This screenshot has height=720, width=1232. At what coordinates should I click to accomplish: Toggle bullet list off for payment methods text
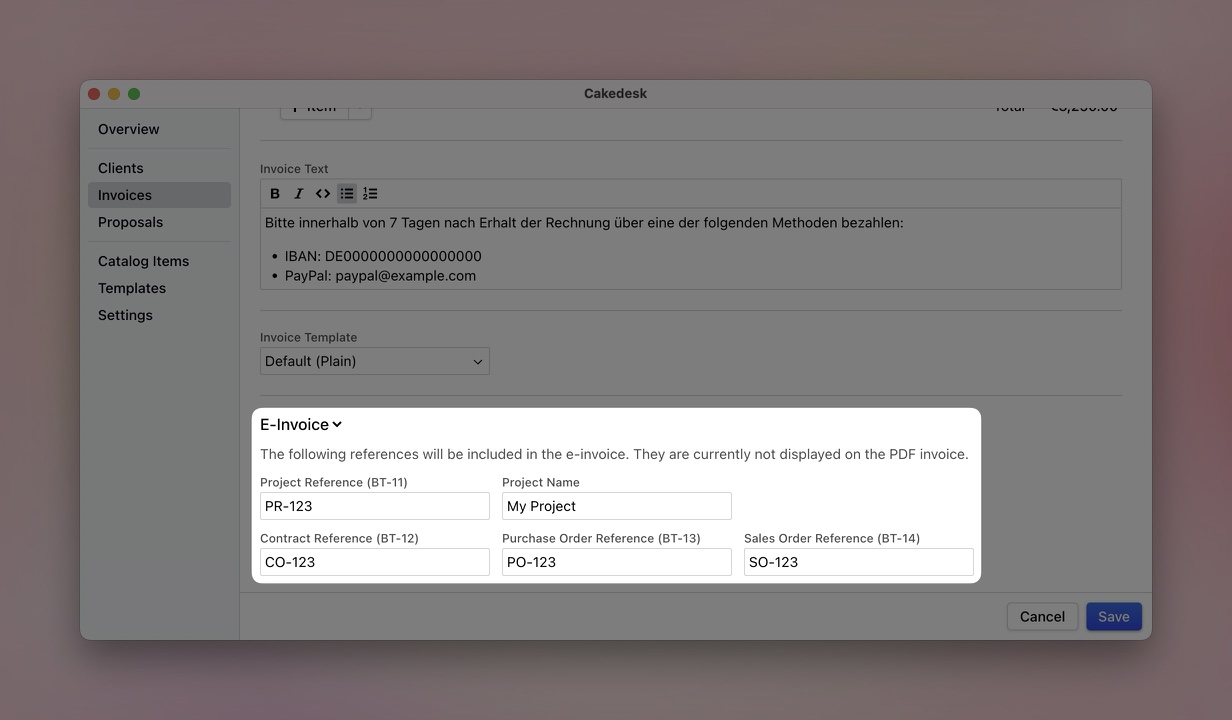tap(346, 193)
